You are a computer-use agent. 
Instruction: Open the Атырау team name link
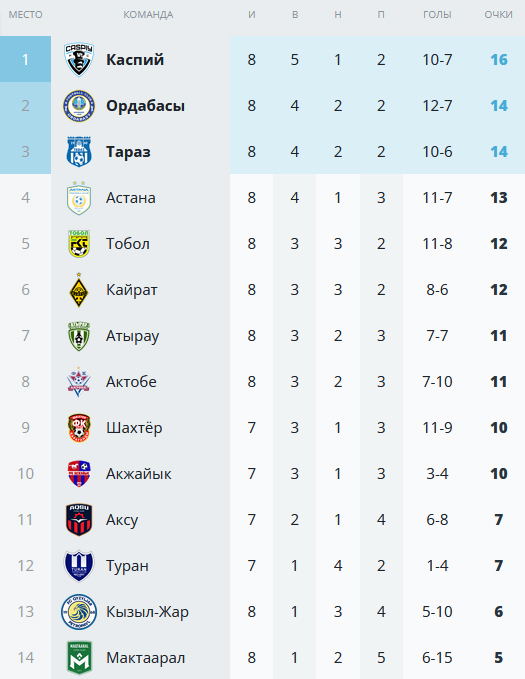[133, 336]
